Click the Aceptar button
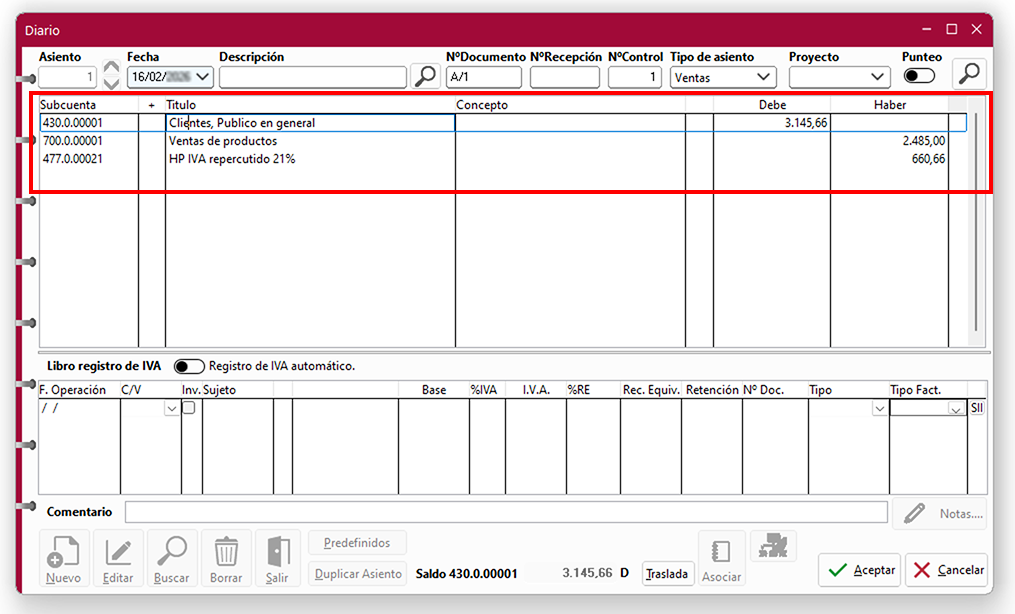 (x=859, y=570)
